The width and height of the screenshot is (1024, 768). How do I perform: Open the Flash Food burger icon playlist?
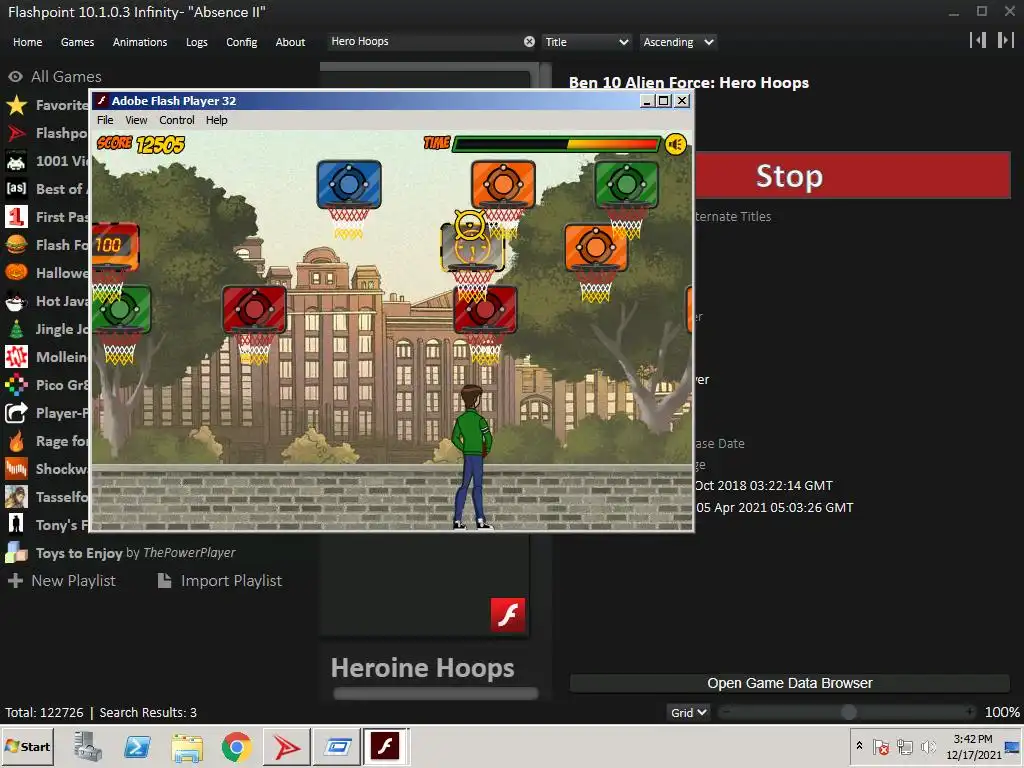tap(16, 245)
